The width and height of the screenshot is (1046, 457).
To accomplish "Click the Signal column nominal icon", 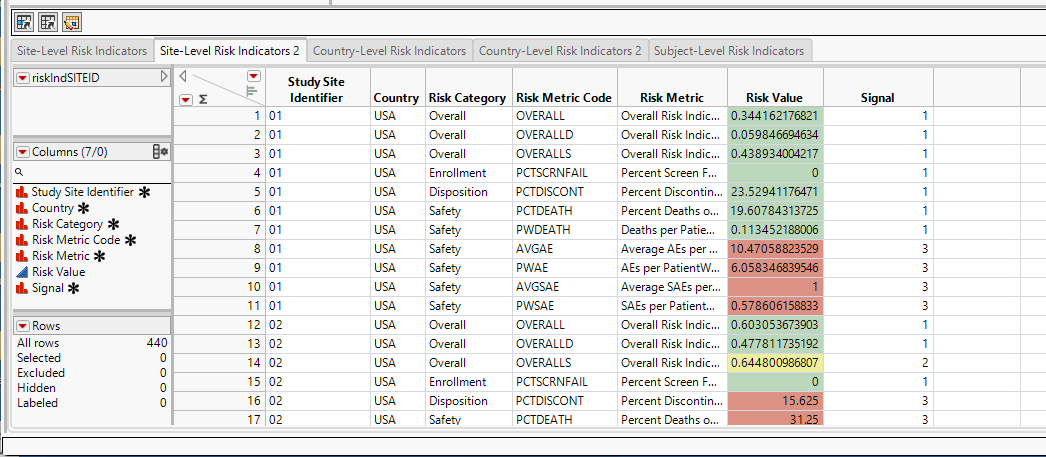I will (x=21, y=288).
